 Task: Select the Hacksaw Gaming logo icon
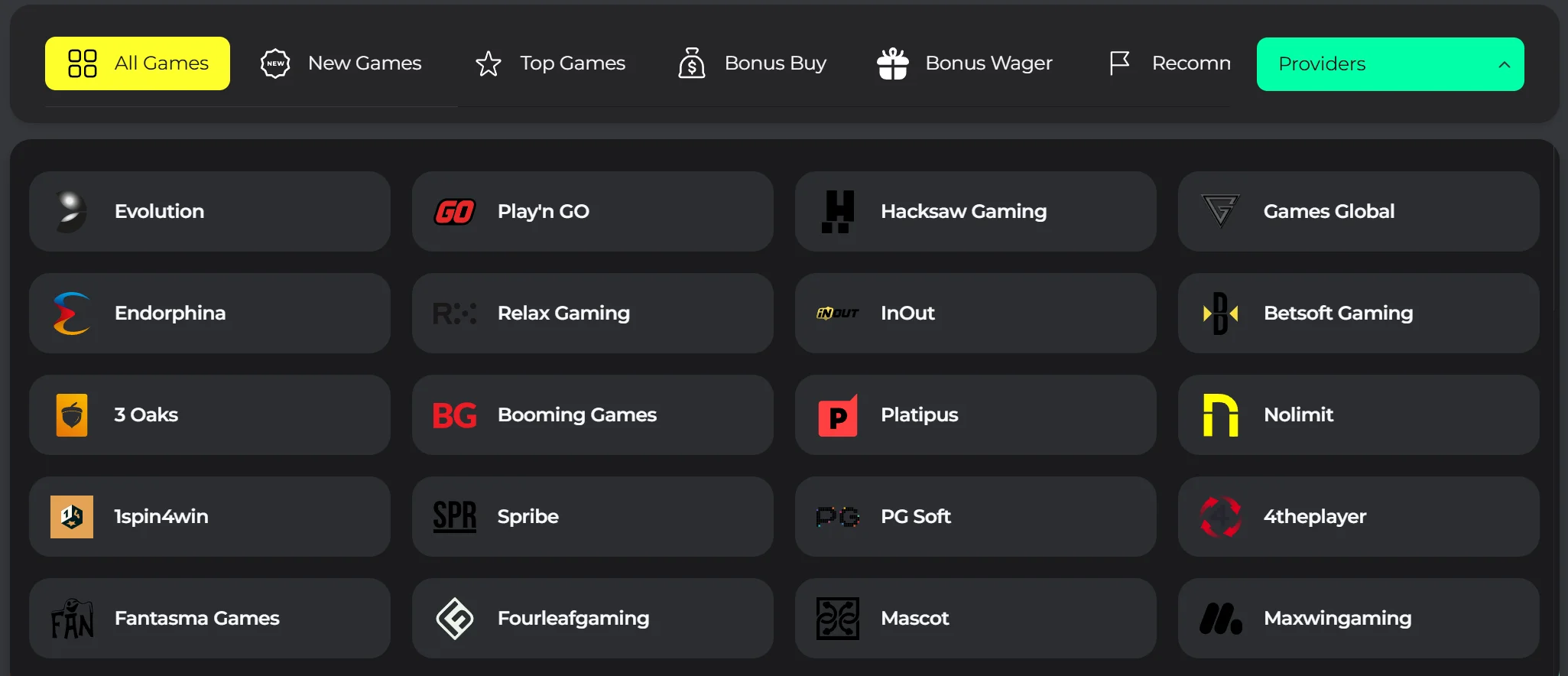[838, 212]
